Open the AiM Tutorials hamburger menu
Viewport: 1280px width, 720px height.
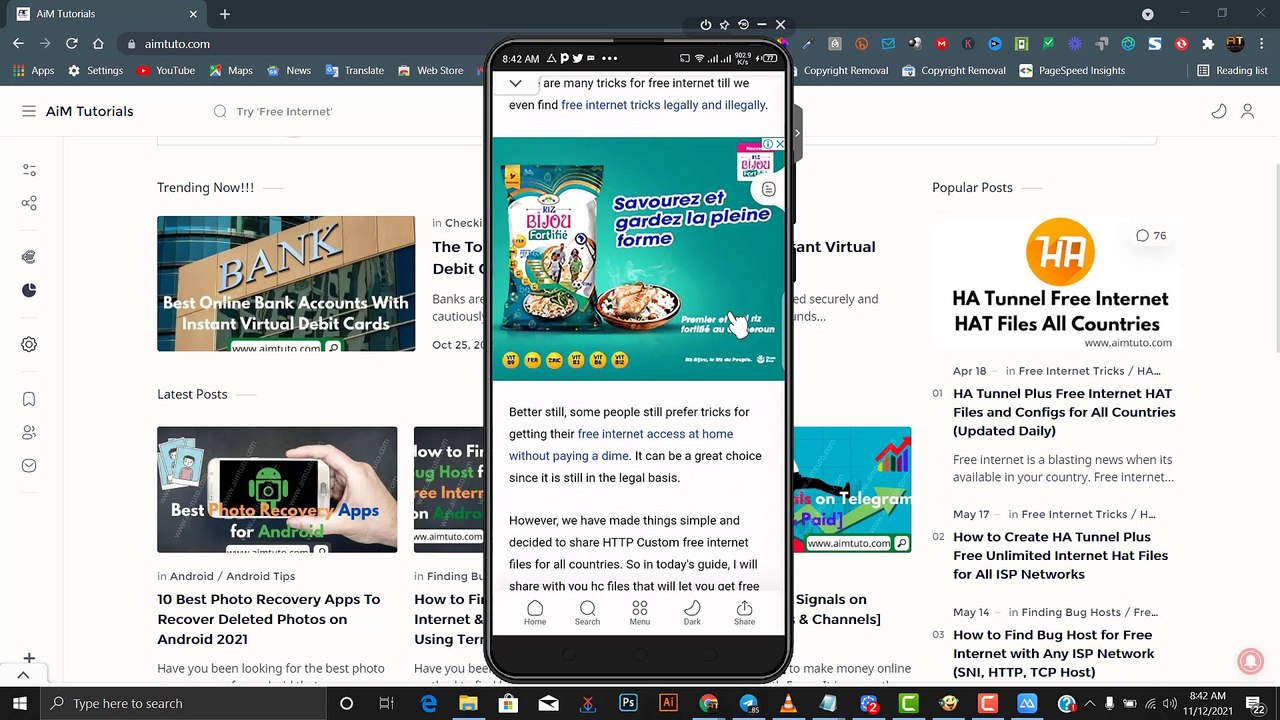pyautogui.click(x=29, y=111)
